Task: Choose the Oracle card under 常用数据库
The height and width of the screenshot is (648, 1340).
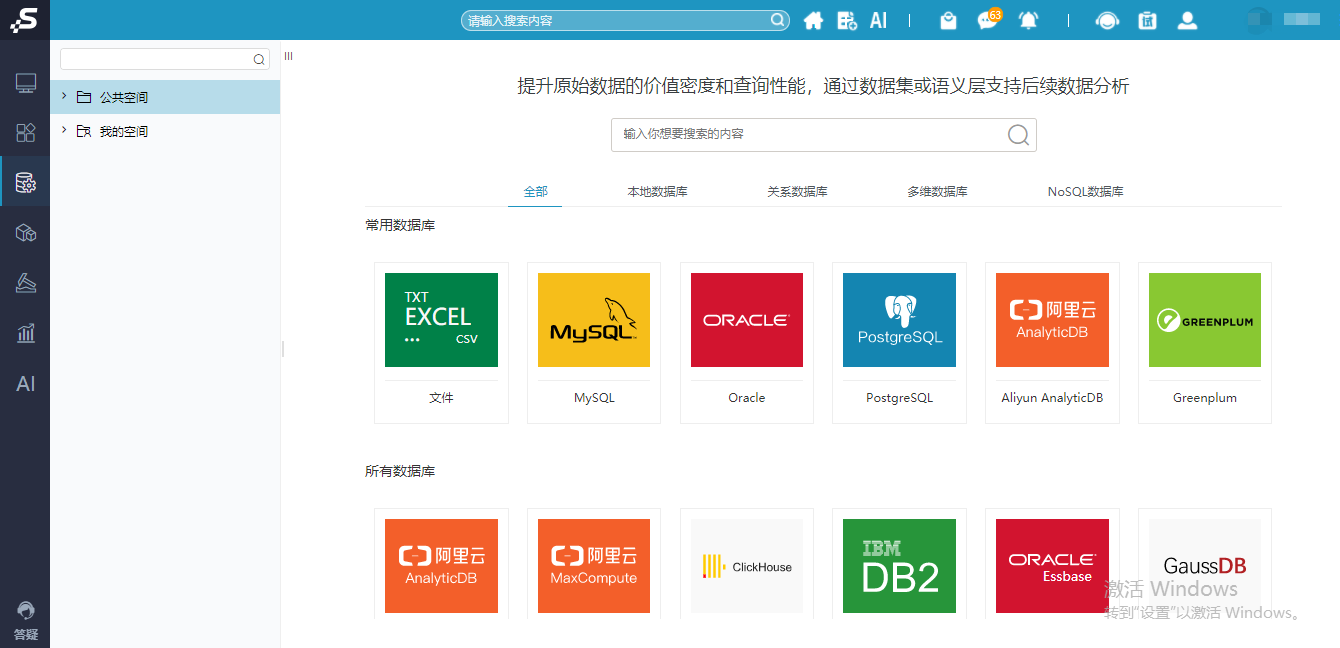Action: pyautogui.click(x=747, y=343)
